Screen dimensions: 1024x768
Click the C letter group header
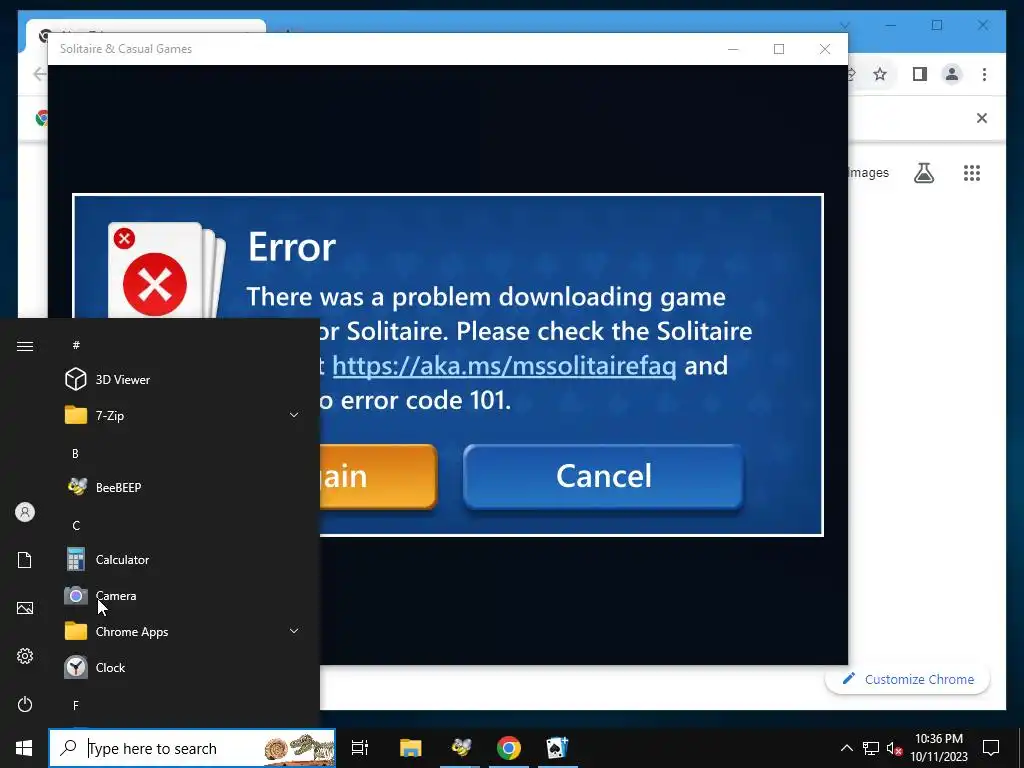pyautogui.click(x=76, y=525)
